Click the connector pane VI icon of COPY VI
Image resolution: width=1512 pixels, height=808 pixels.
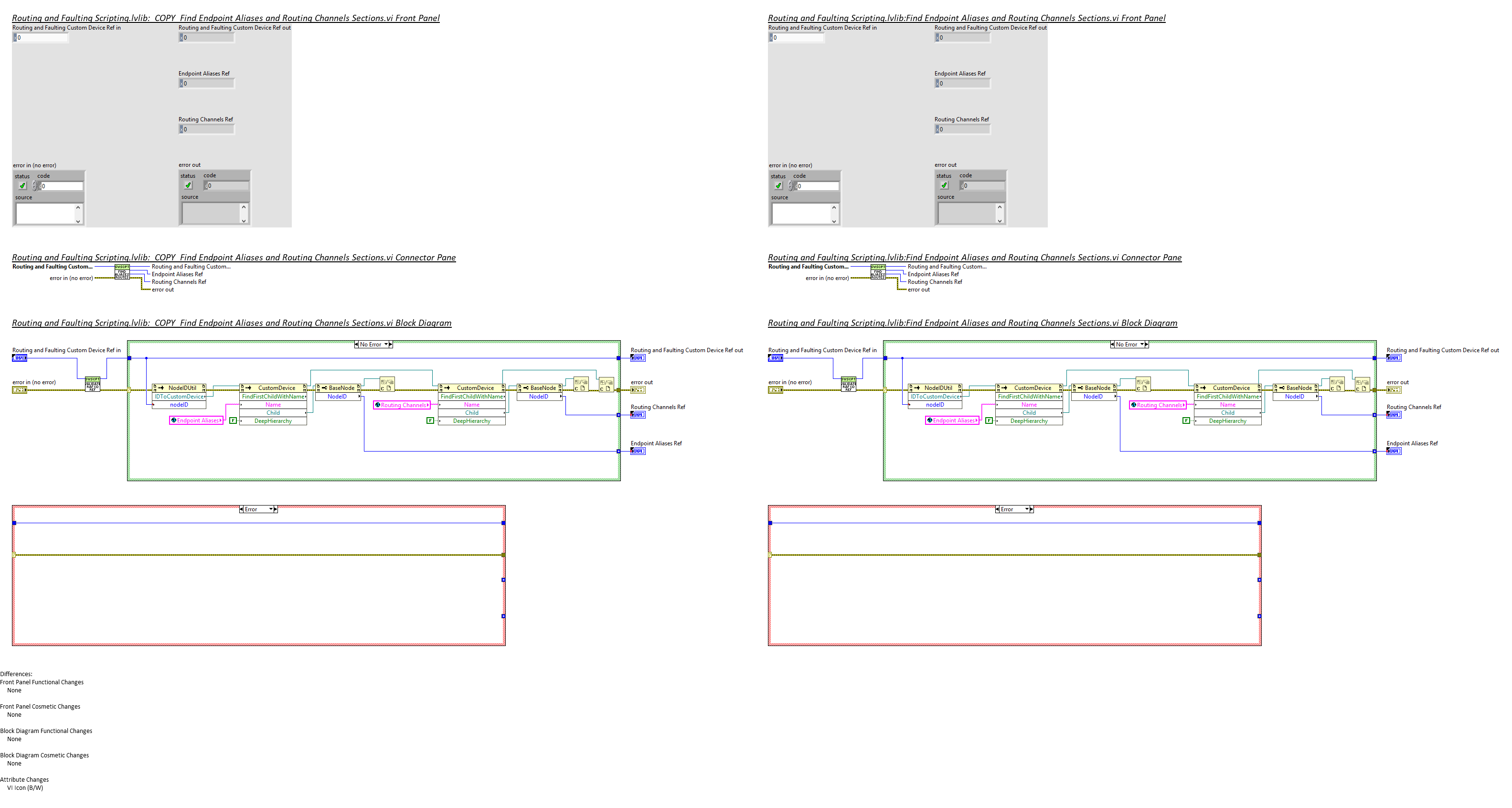point(122,272)
